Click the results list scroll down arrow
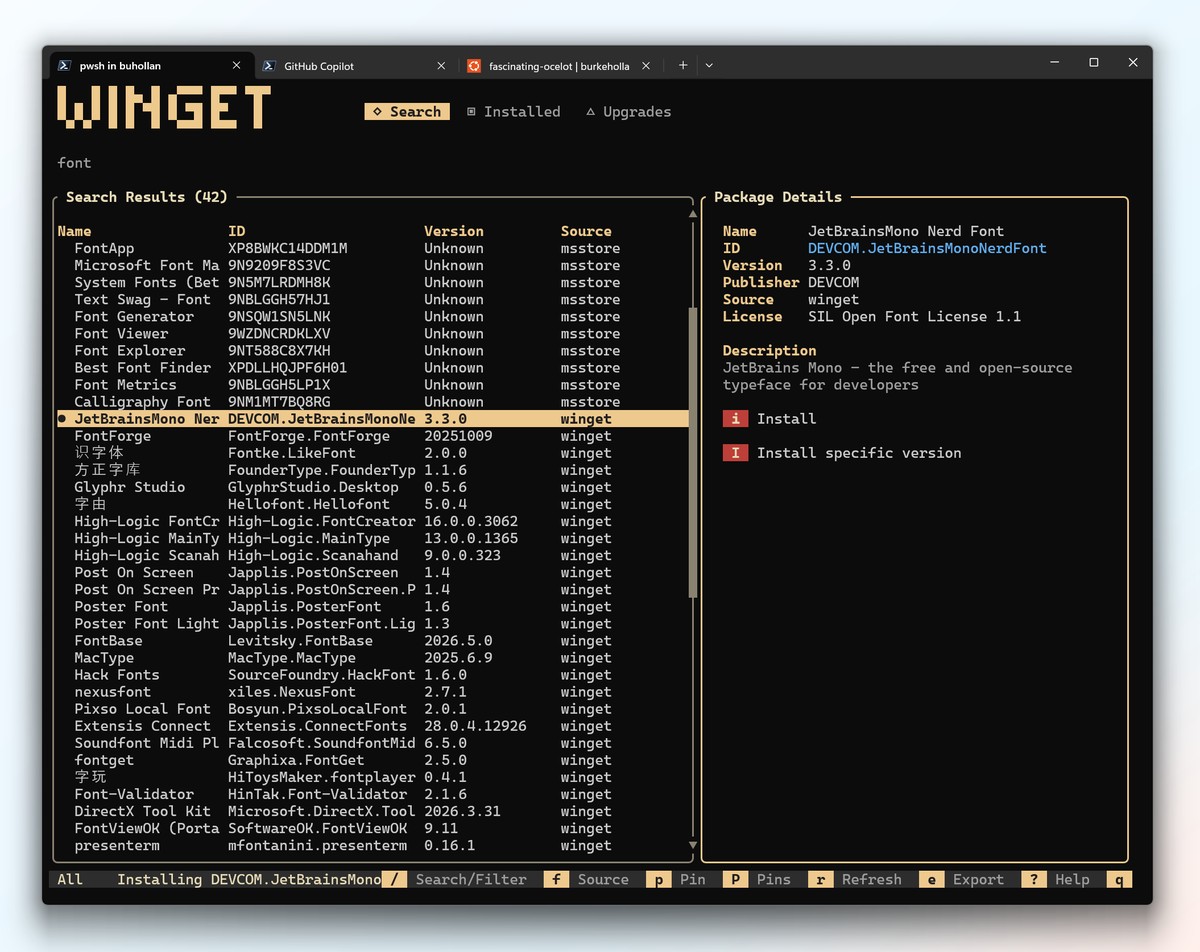The image size is (1200, 952). pyautogui.click(x=692, y=845)
